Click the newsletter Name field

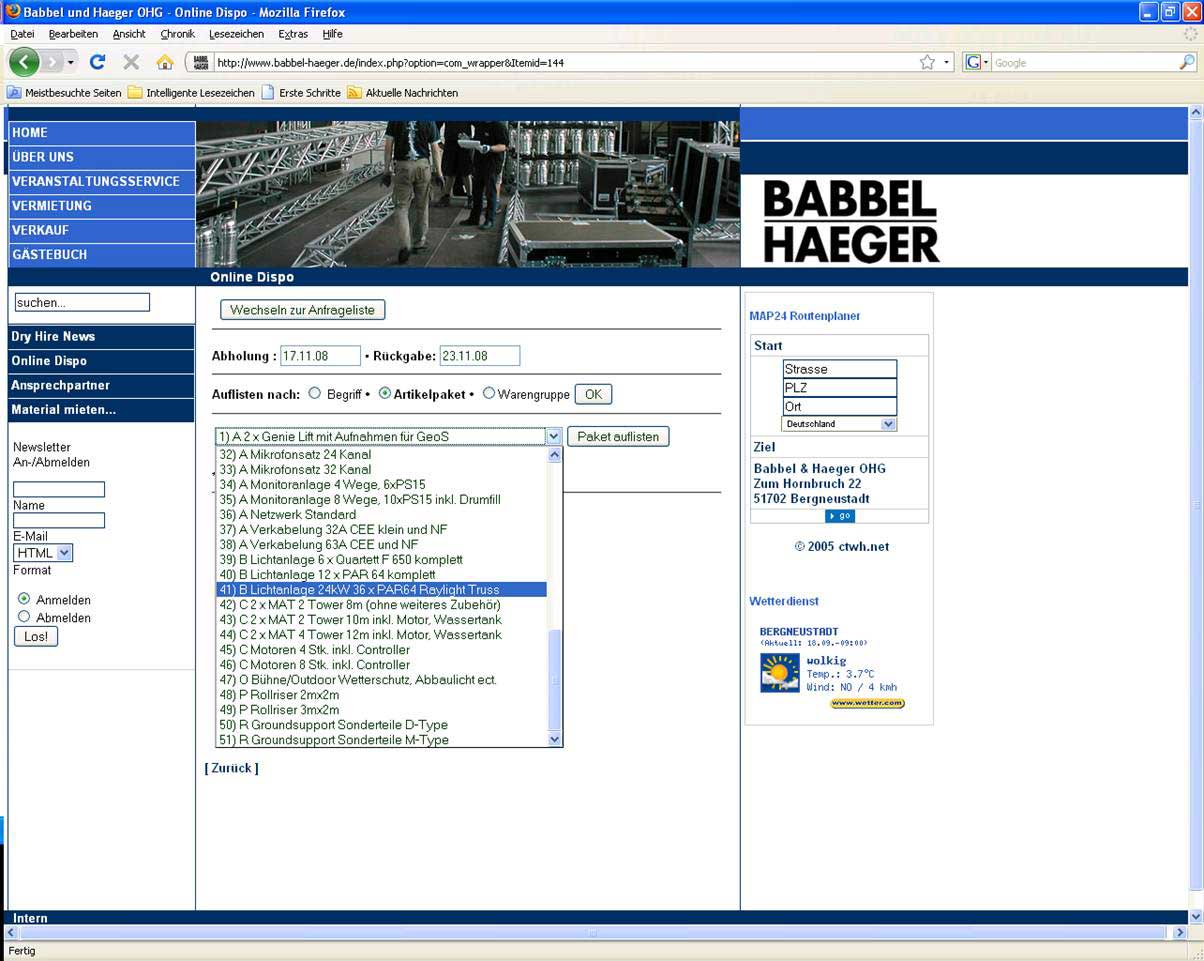click(x=59, y=489)
